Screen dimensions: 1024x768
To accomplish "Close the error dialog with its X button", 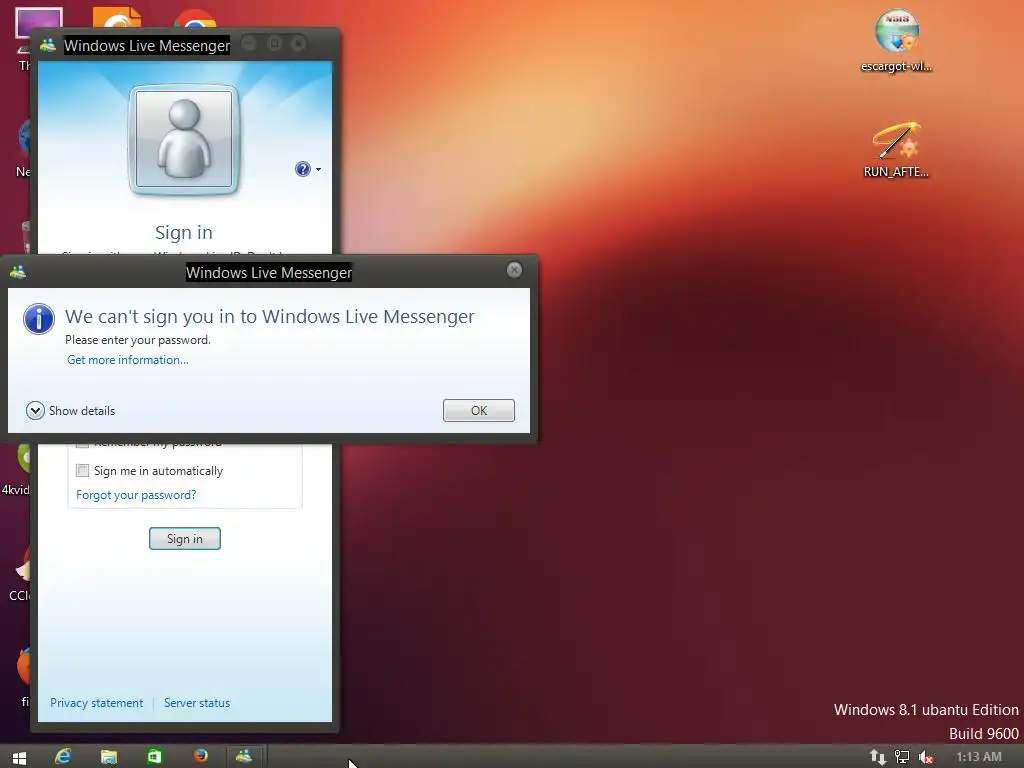I will click(515, 270).
